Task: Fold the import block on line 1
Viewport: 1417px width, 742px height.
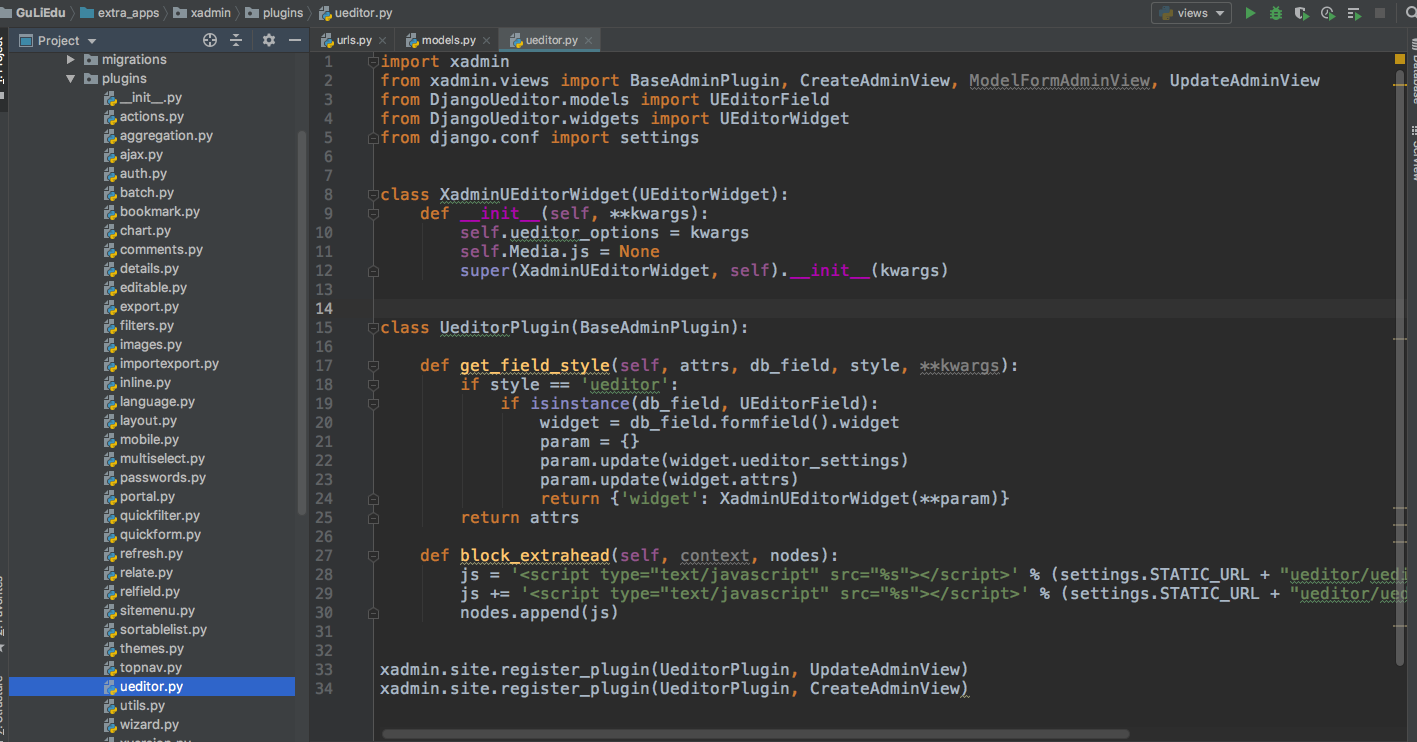Action: tap(373, 61)
